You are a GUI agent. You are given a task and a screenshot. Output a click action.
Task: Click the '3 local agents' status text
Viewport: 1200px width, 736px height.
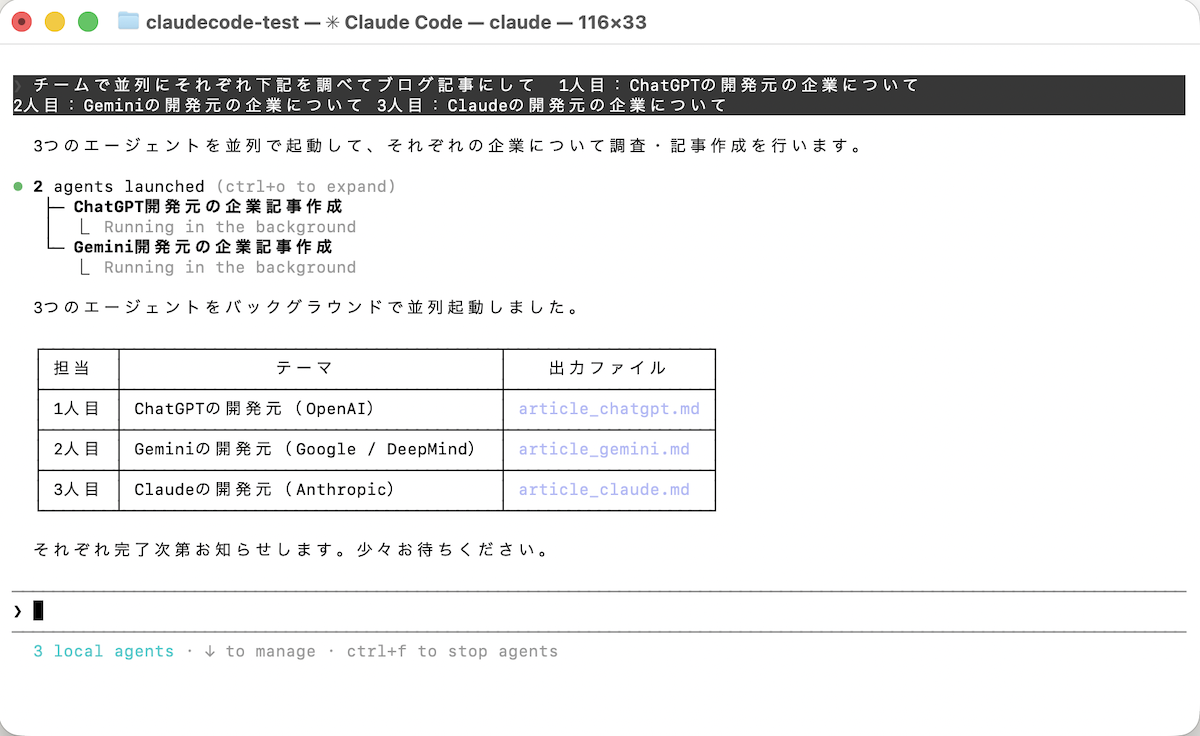pyautogui.click(x=104, y=651)
